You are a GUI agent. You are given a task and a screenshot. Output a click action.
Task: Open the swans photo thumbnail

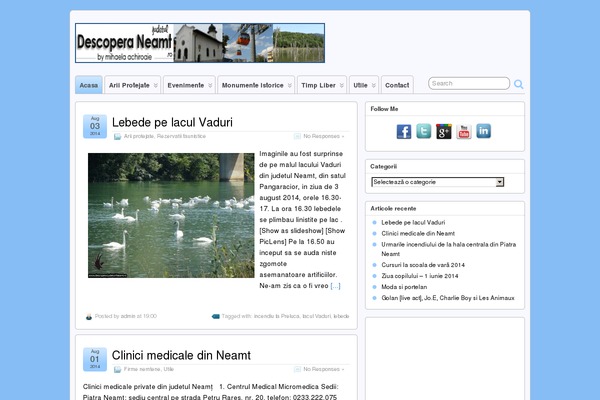click(171, 215)
